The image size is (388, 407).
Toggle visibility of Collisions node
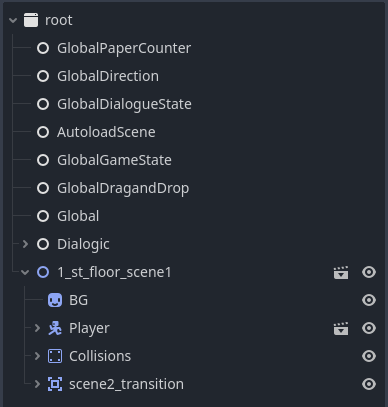[x=369, y=356]
